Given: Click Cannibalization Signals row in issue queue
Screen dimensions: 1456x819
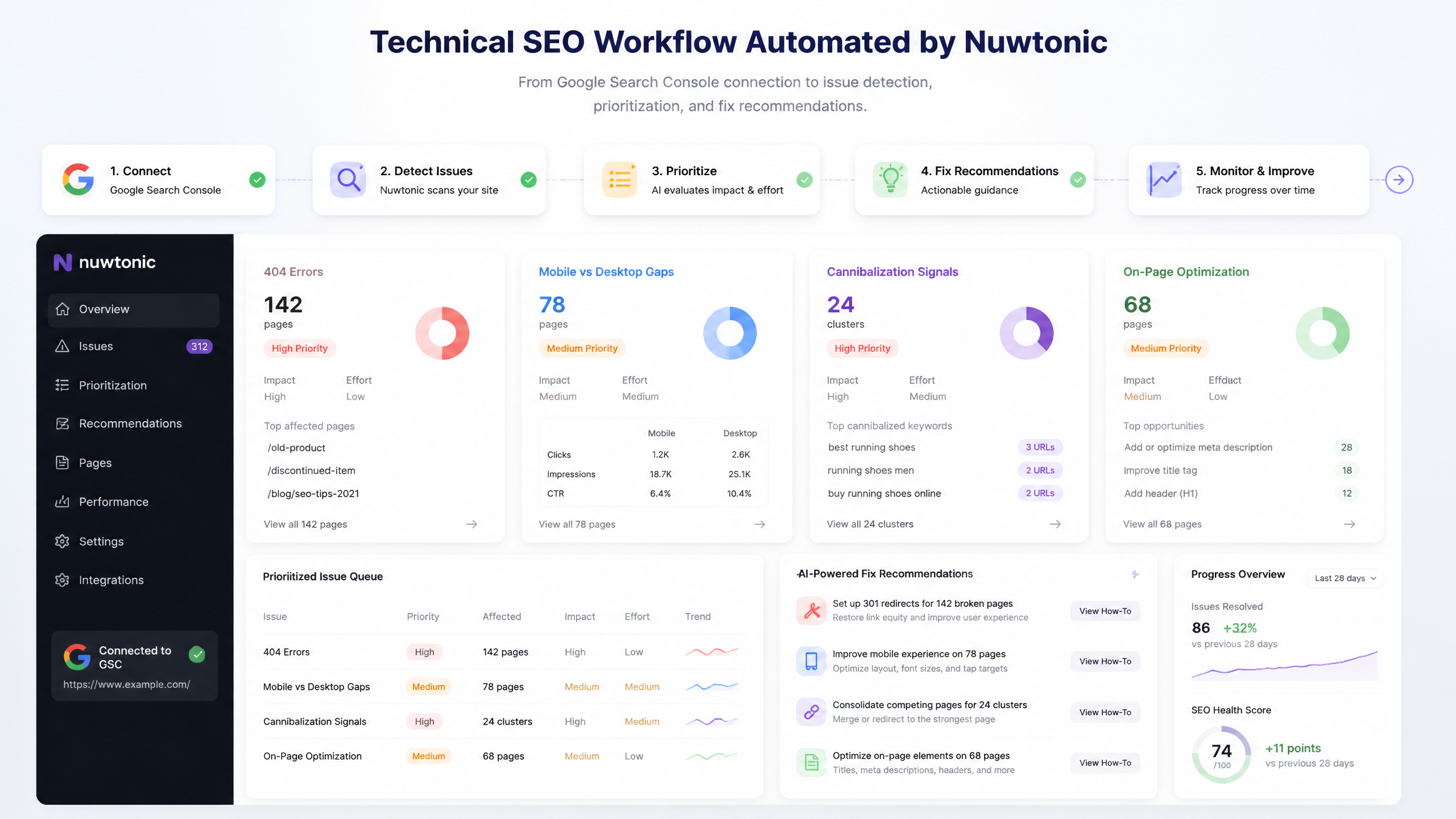Looking at the screenshot, I should tap(504, 722).
